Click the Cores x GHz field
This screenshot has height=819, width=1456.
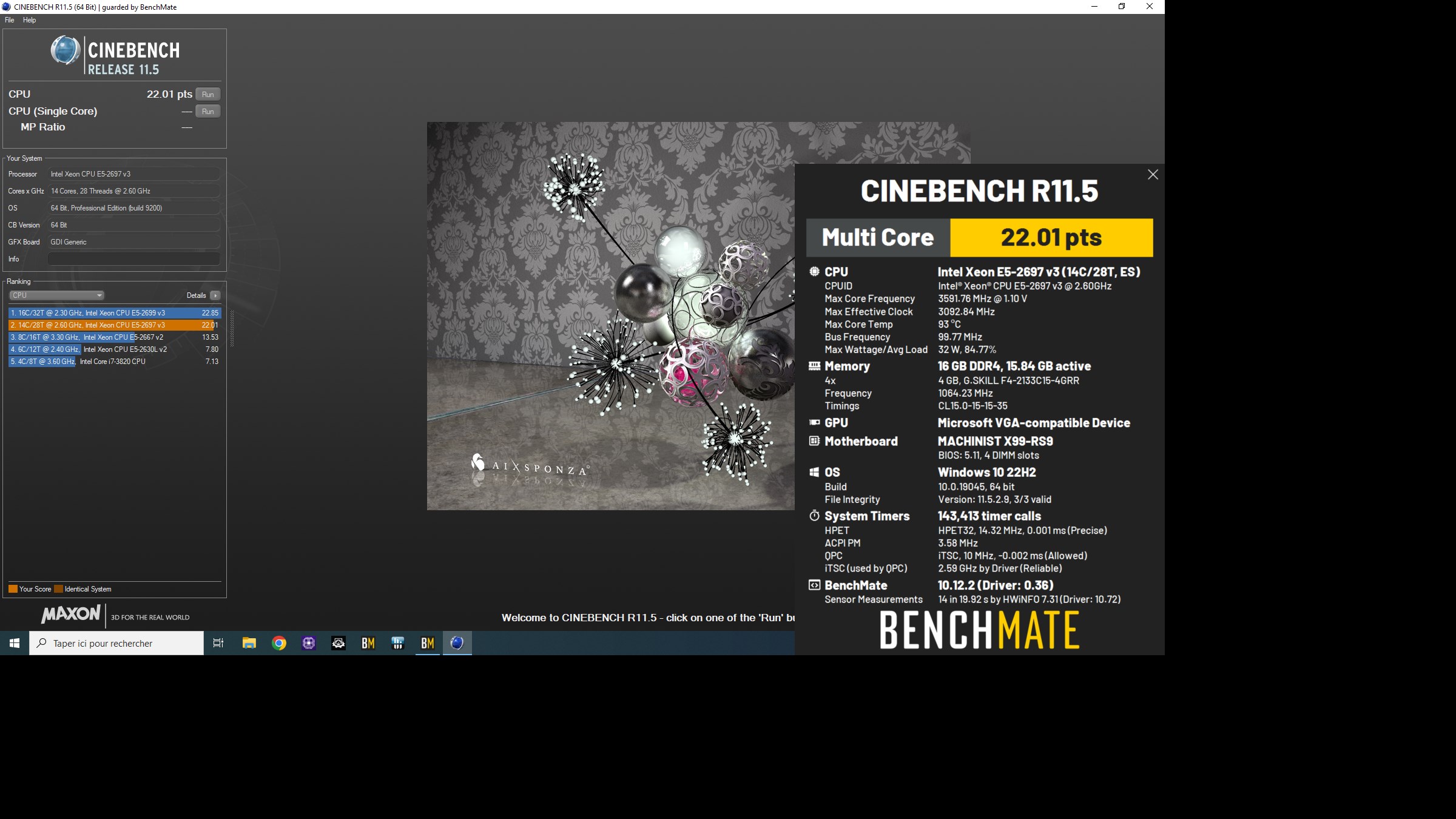point(133,191)
